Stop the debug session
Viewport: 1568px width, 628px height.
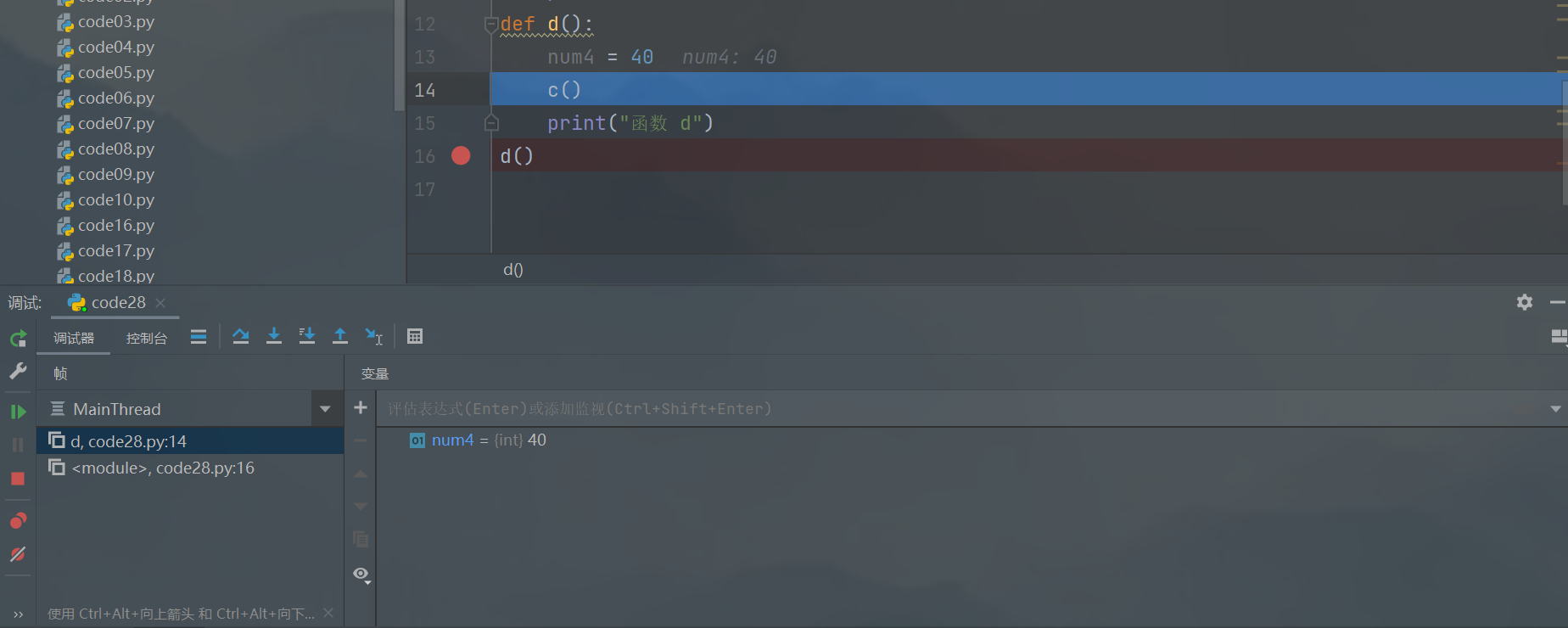click(18, 479)
